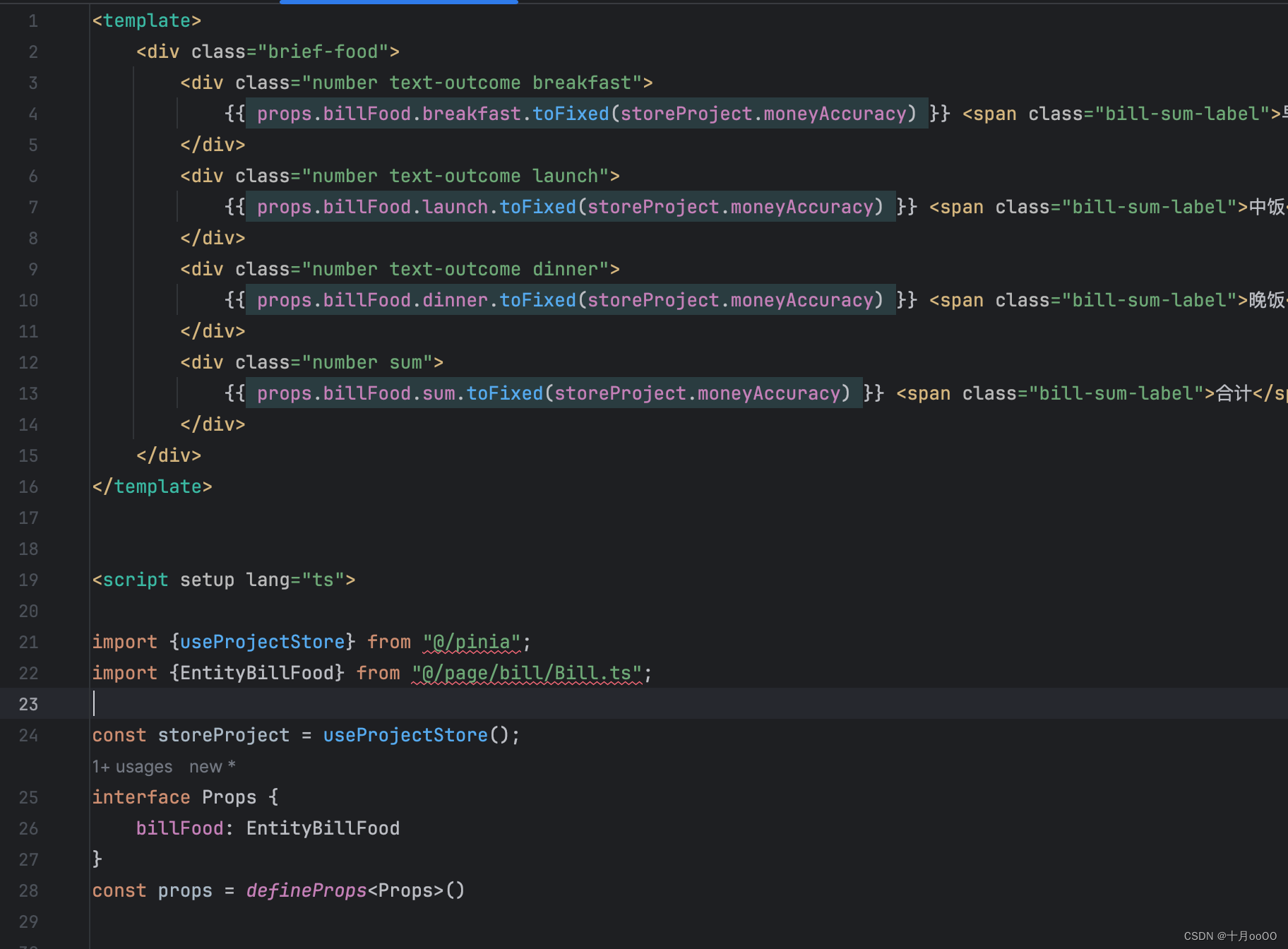The image size is (1288, 949).
Task: Click the EntityBillFood type annotation on line 26
Action: [323, 828]
